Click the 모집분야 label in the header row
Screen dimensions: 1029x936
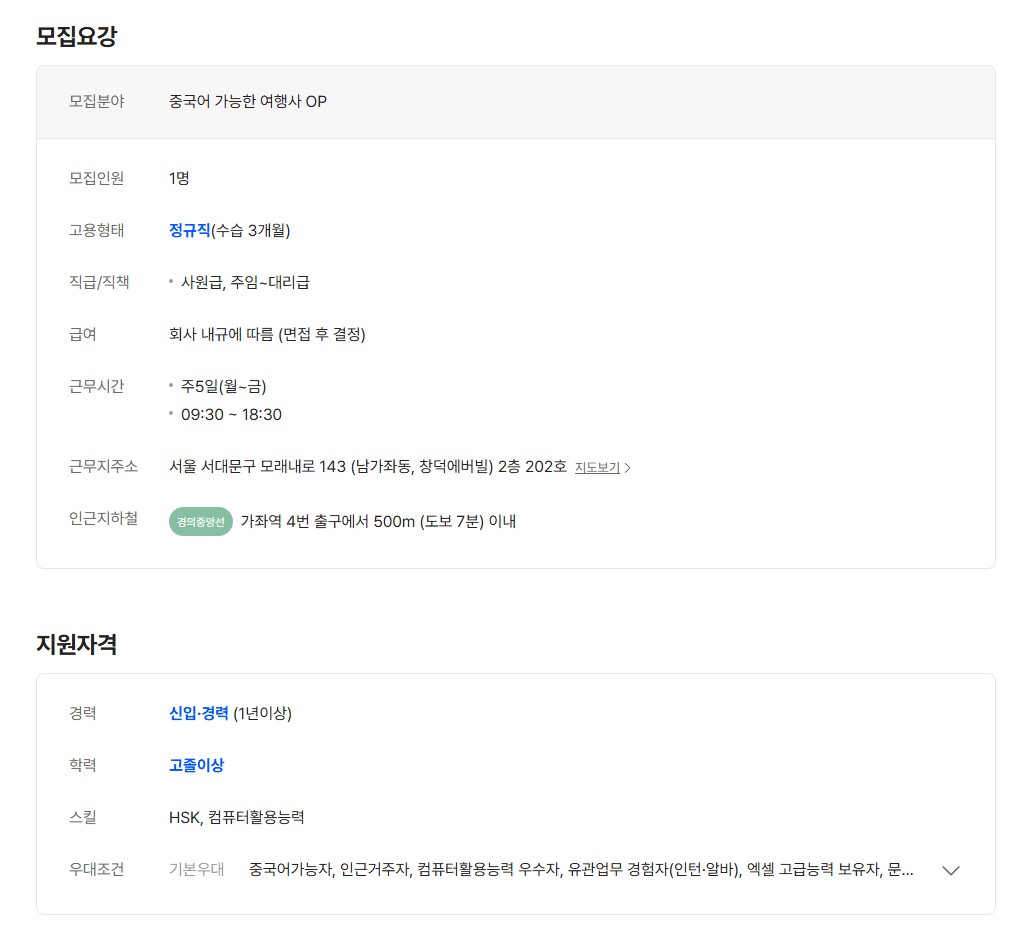[x=97, y=102]
